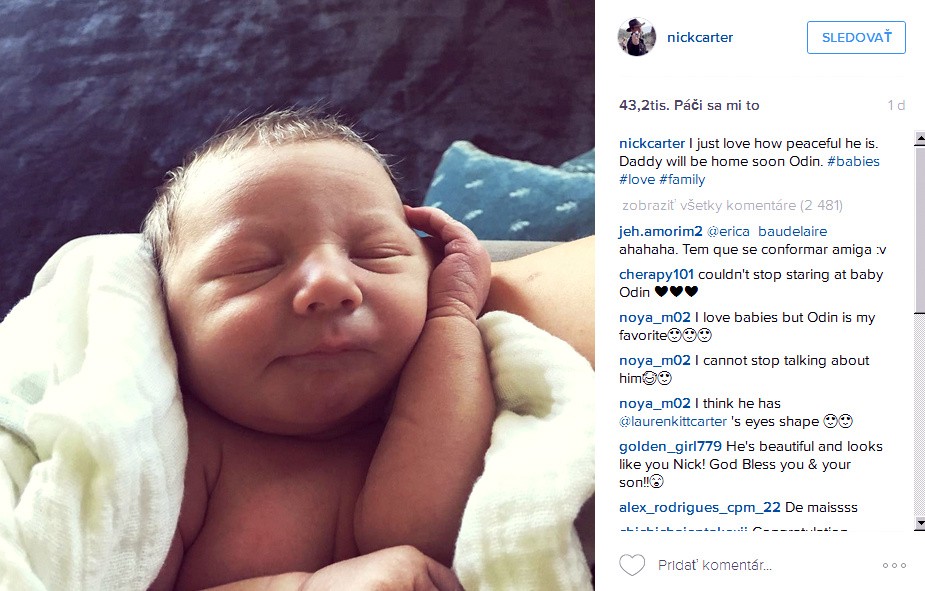Image resolution: width=925 pixels, height=591 pixels.
Task: Open the #love hashtag
Action: coord(637,179)
